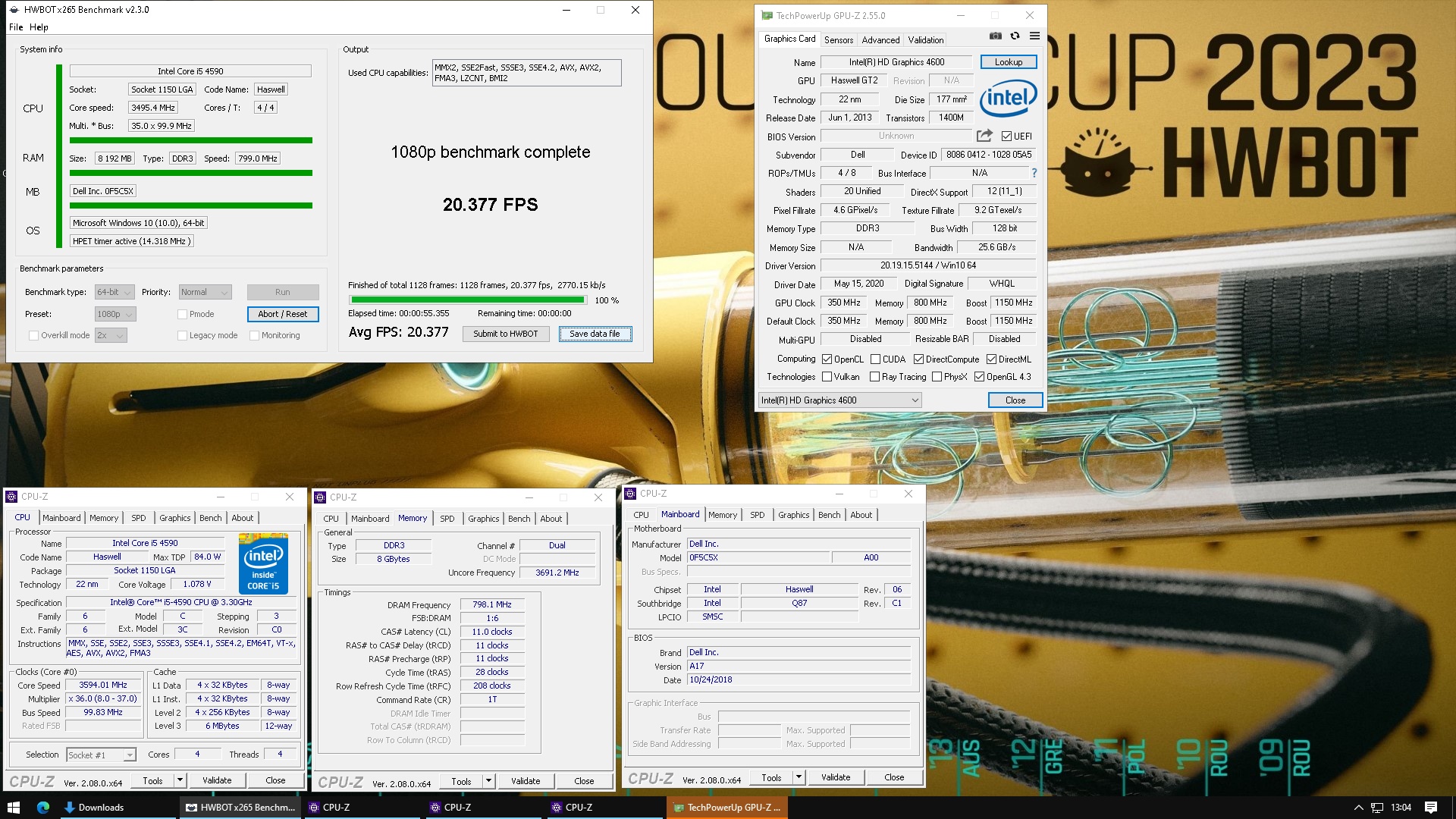Click the Intel Core i5 badge in CPU-Z

[x=263, y=563]
